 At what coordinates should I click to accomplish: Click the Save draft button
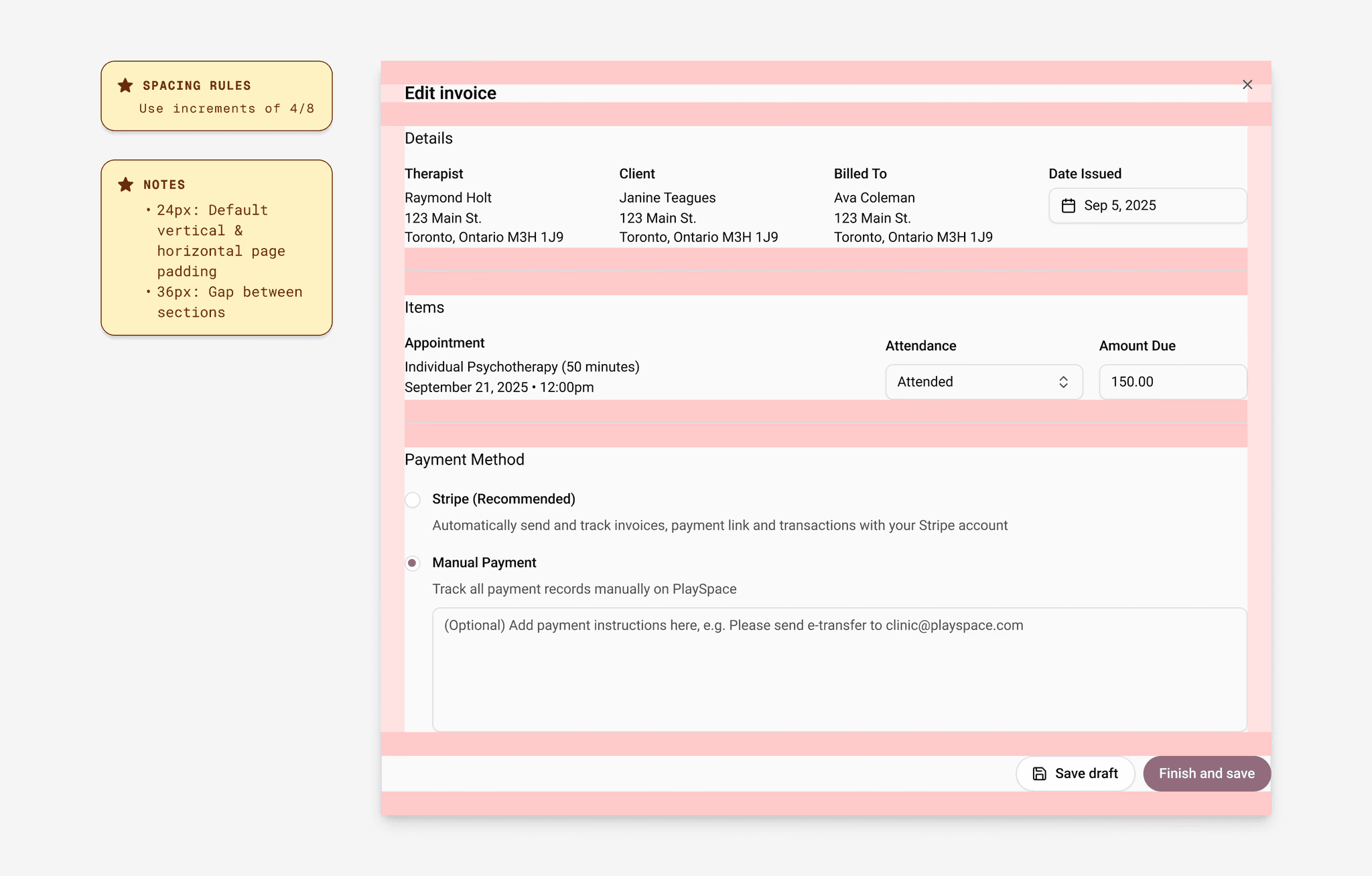[1075, 773]
